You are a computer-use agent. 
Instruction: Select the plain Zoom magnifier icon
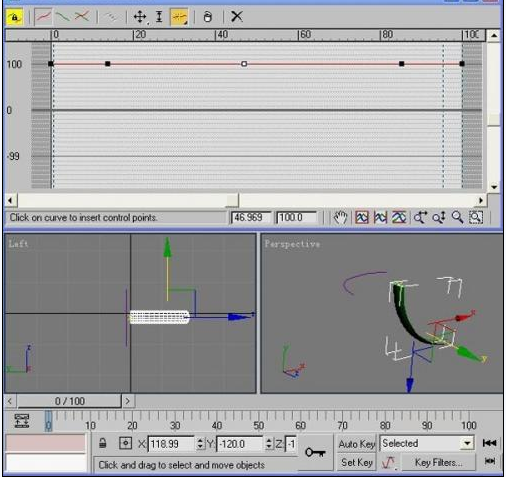coord(457,218)
